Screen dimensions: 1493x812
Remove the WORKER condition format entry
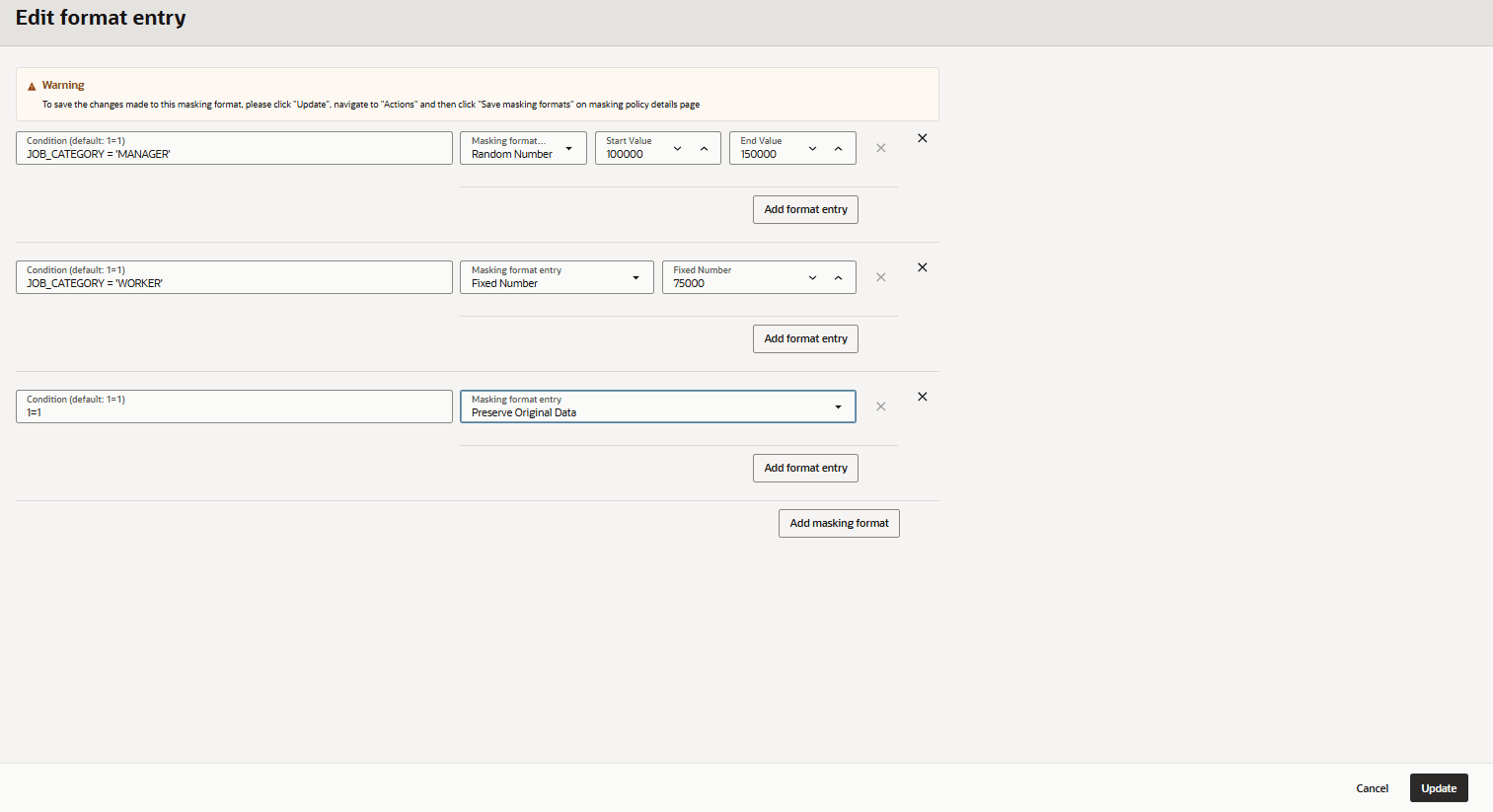[922, 267]
